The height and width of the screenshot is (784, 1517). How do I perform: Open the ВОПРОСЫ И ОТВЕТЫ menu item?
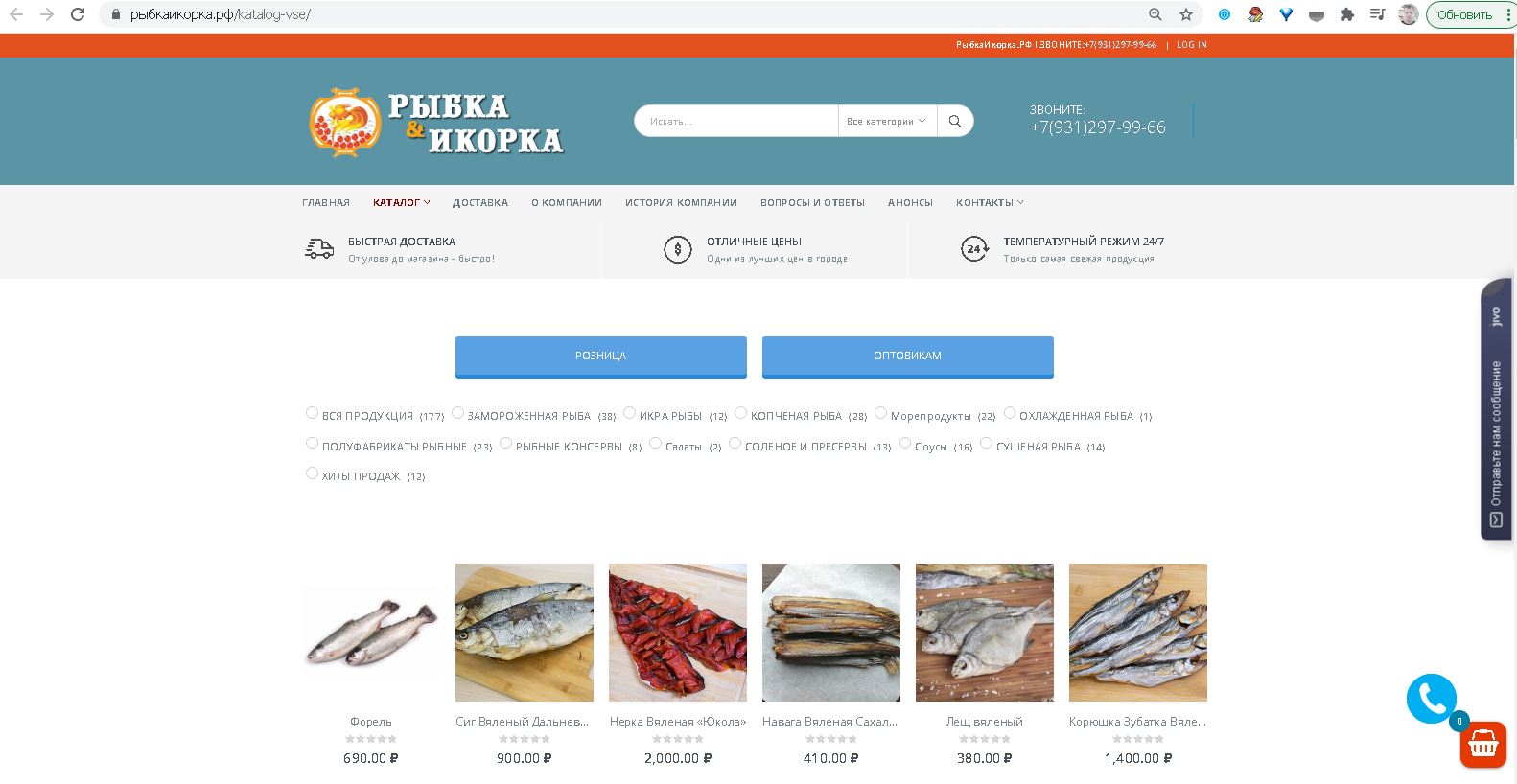[812, 202]
